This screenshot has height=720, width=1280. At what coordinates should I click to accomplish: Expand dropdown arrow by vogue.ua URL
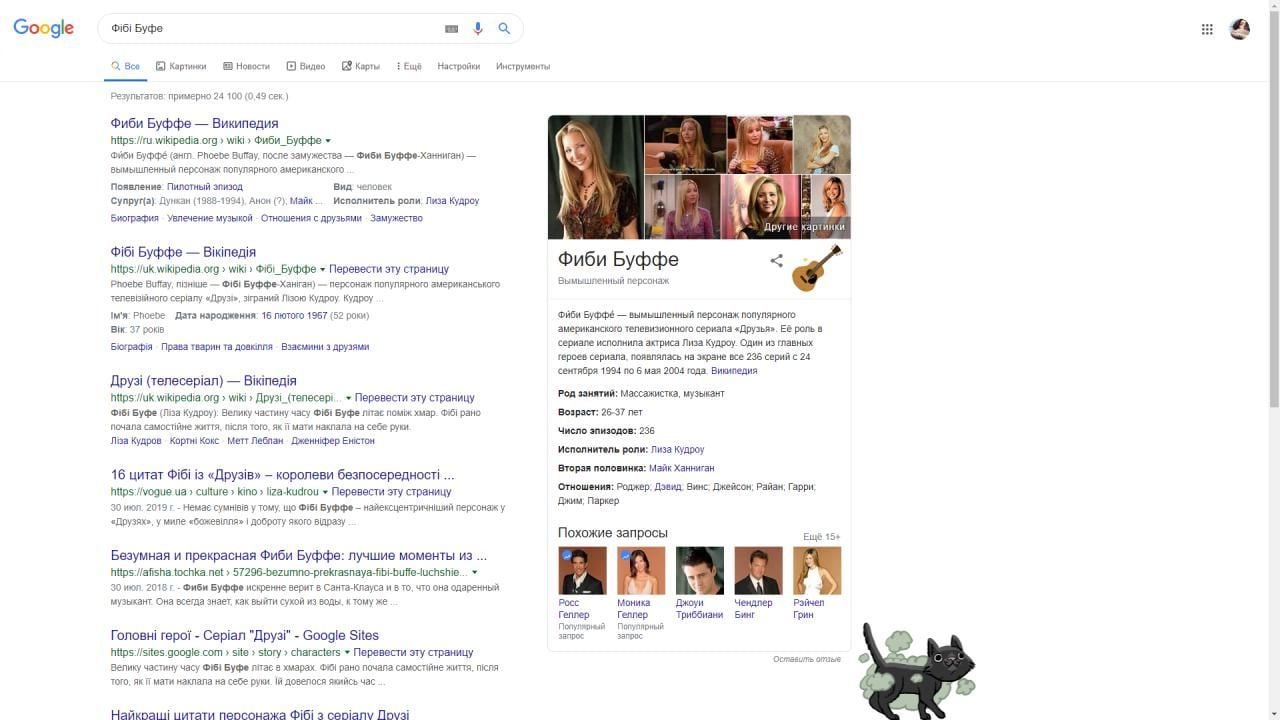click(325, 492)
